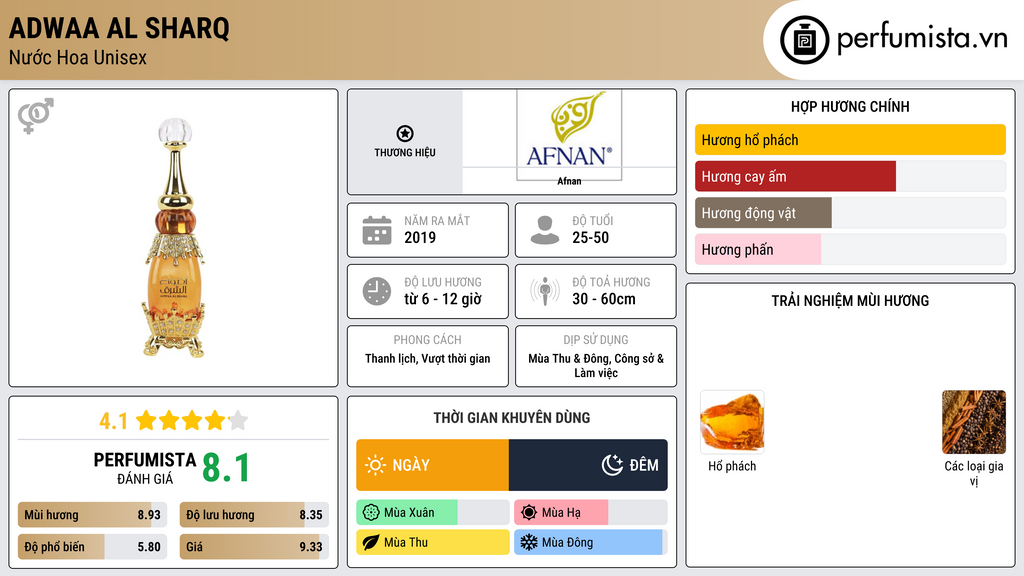This screenshot has width=1024, height=576.
Task: Click the Hương hổ phách accord bar
Action: [x=850, y=140]
